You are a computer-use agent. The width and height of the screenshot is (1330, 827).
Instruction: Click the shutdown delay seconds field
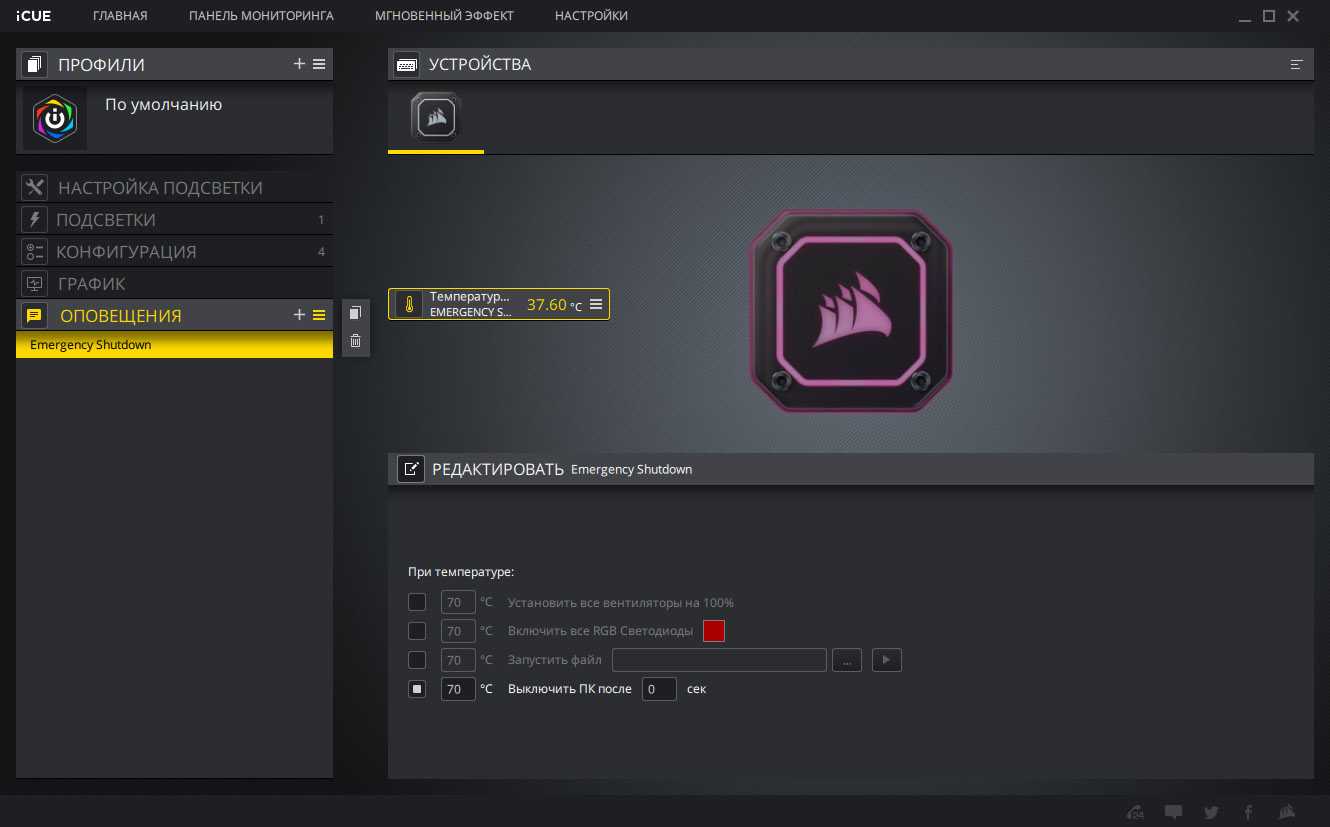click(x=659, y=689)
